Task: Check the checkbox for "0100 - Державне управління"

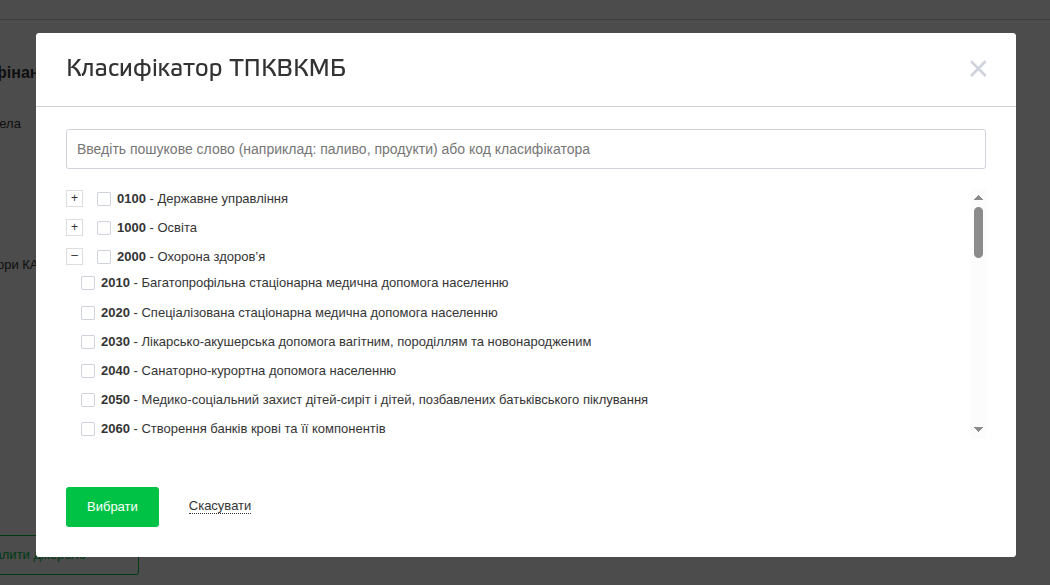Action: (104, 198)
